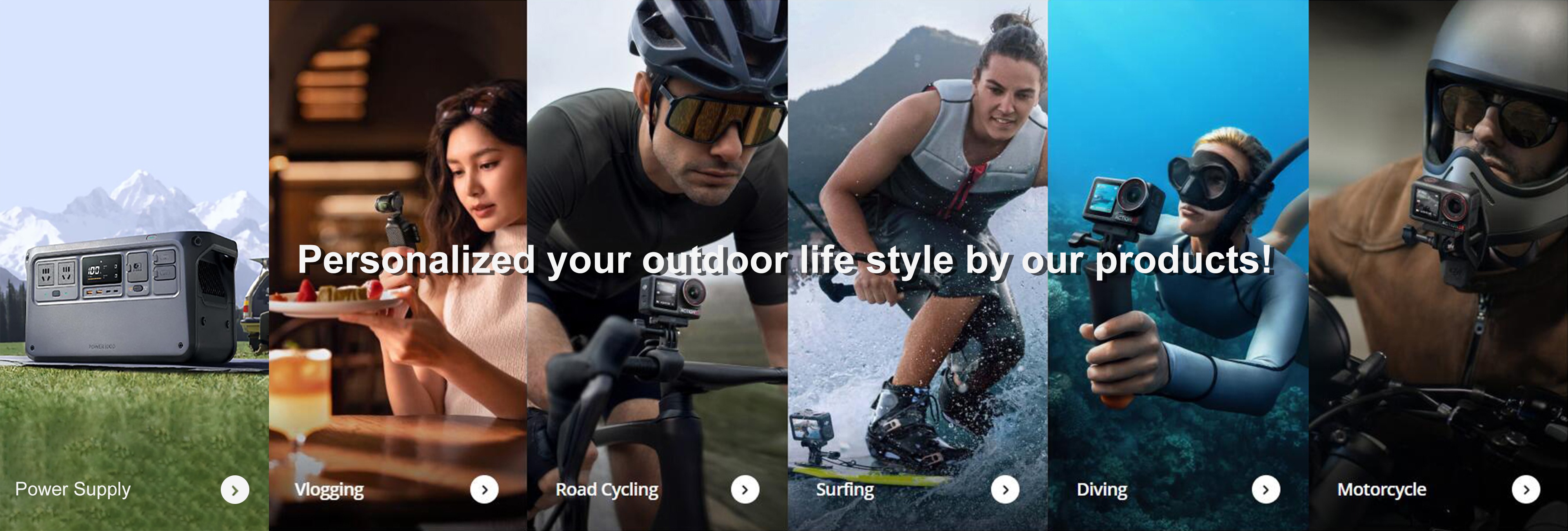Open the Road Cycling text link

click(607, 489)
